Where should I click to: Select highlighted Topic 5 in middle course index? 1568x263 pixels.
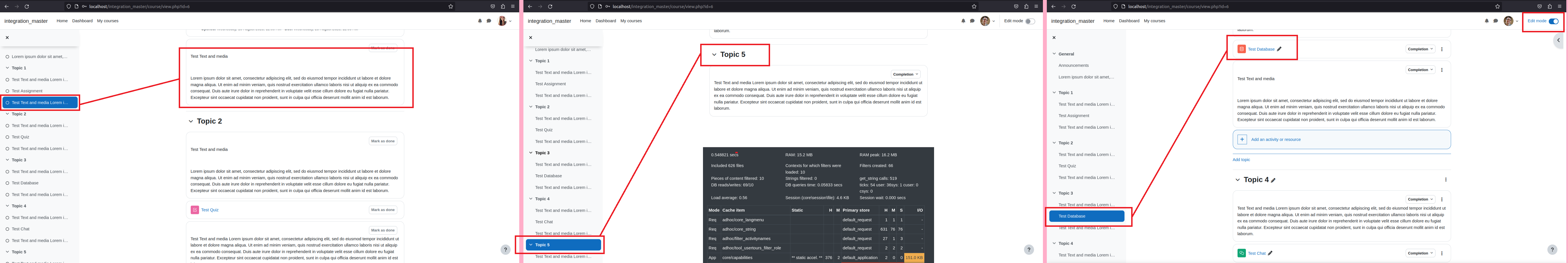[564, 245]
